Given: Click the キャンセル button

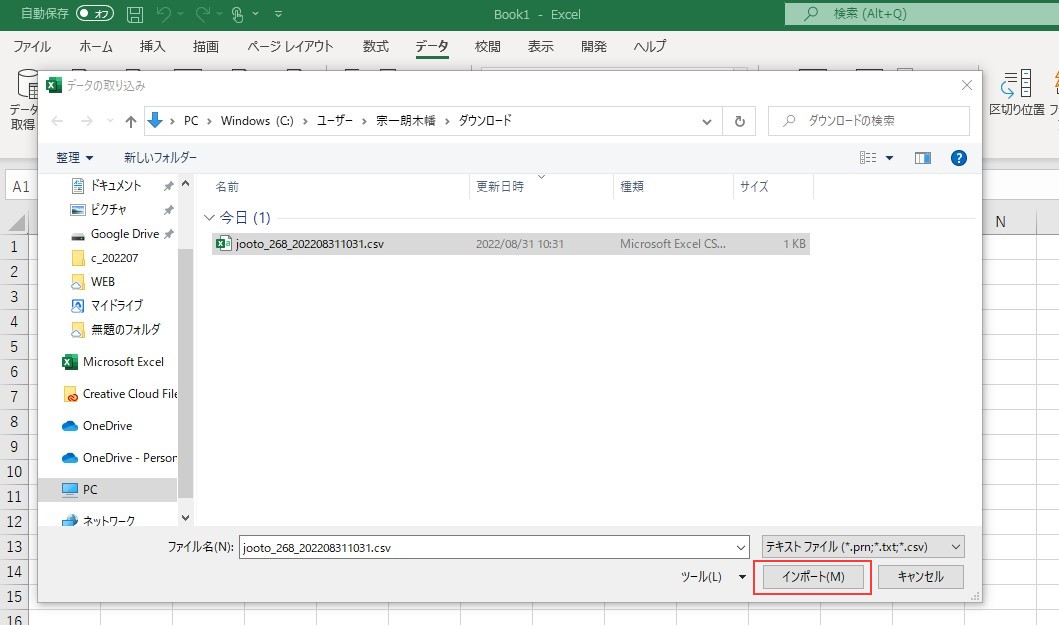Looking at the screenshot, I should point(920,577).
